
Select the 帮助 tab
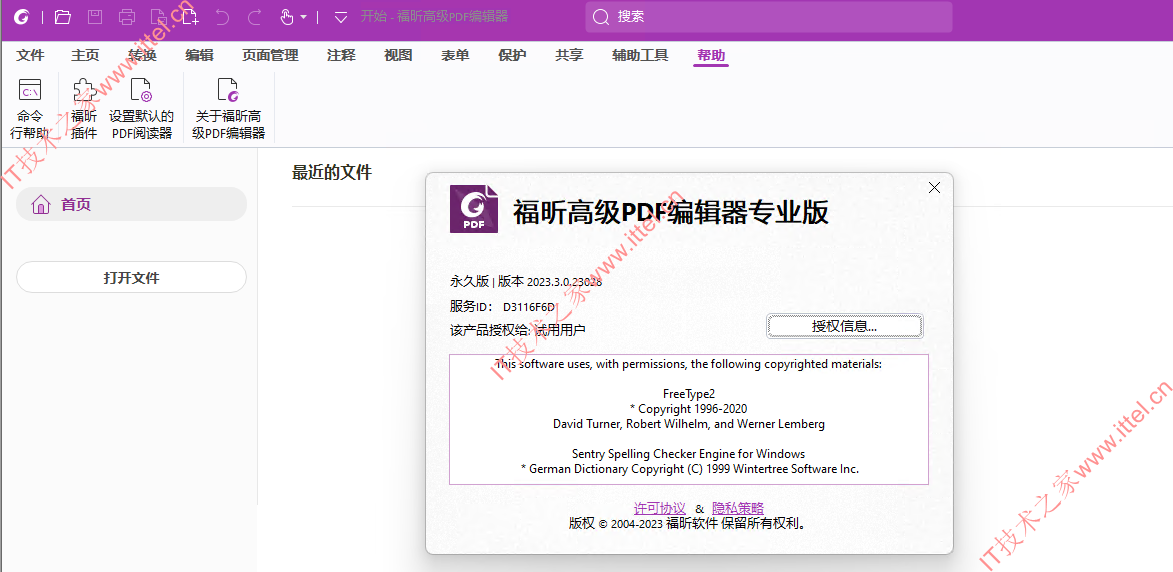pos(711,55)
